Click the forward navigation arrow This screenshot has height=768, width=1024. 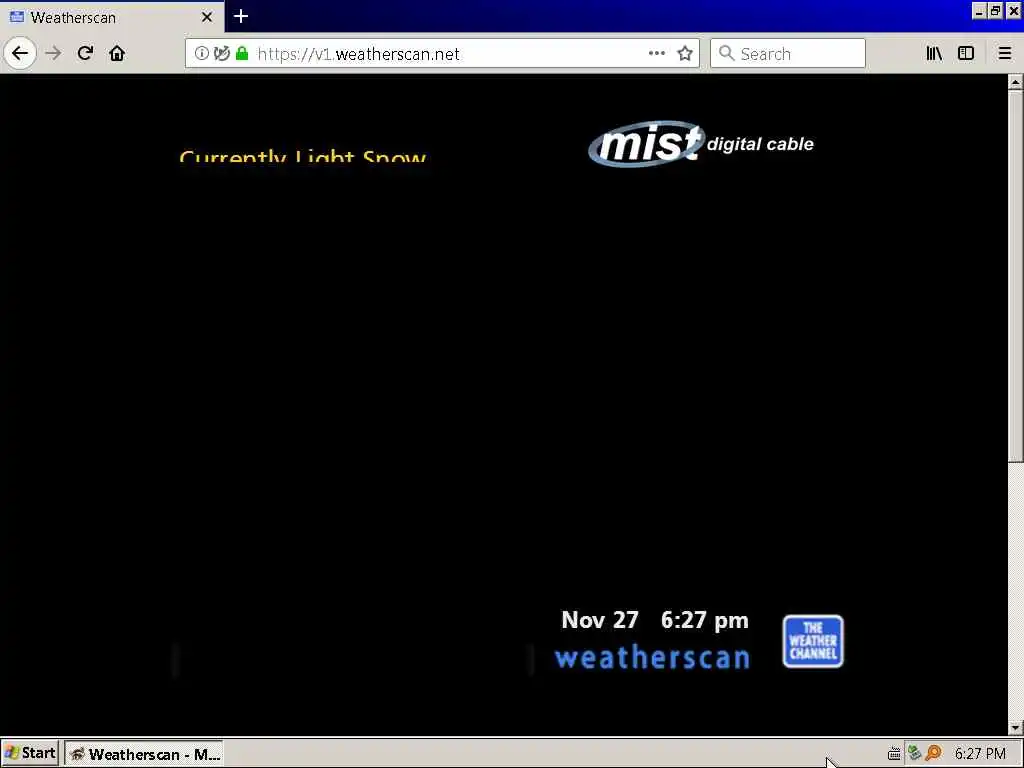[54, 53]
